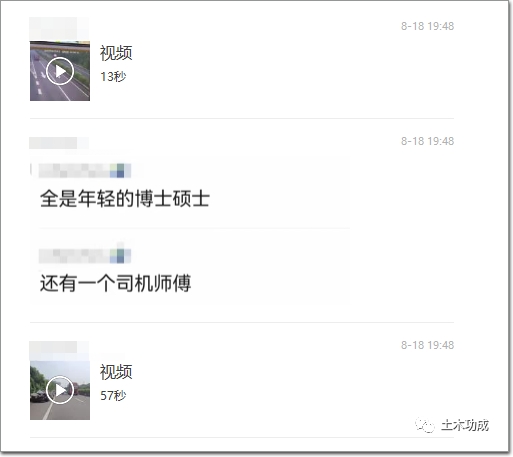Click the timestamp of the last video message
Image resolution: width=513 pixels, height=457 pixels.
427,345
